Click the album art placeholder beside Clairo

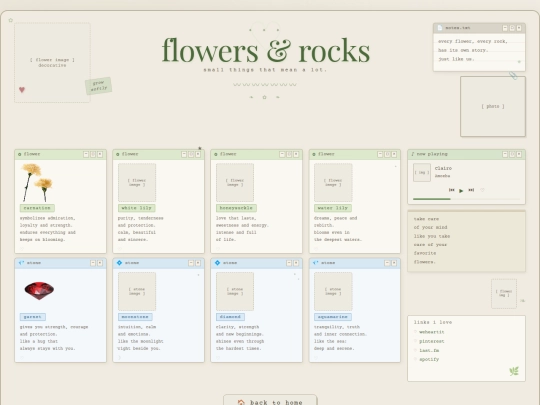pos(422,173)
